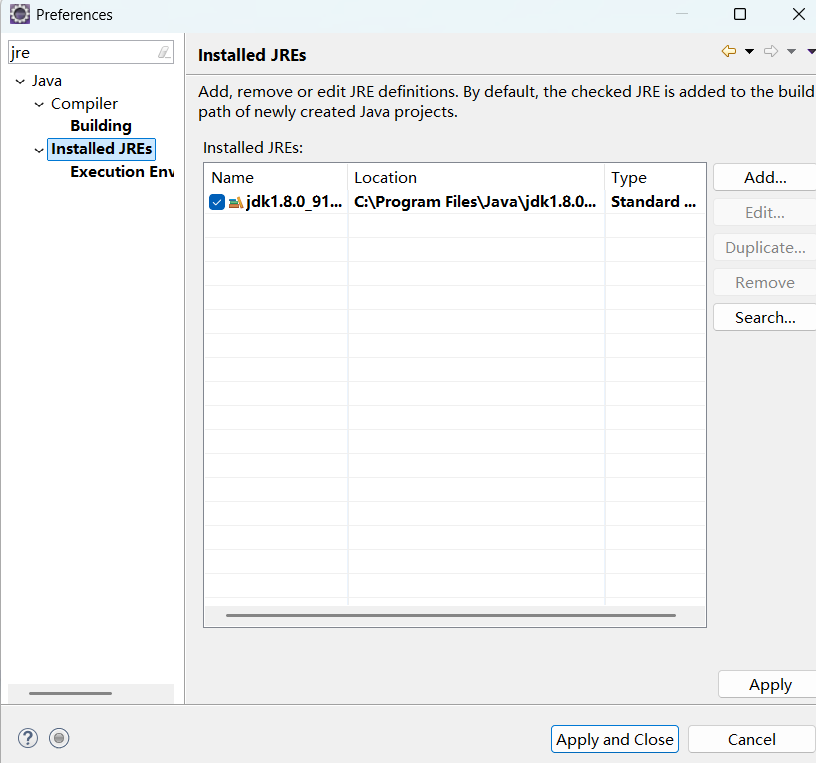
Task: Clear the jre filter field icon
Action: (162, 51)
